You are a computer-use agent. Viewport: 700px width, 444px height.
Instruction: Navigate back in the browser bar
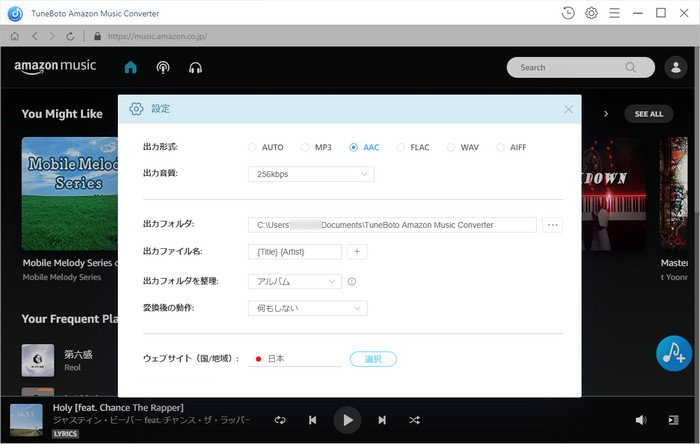coord(35,36)
